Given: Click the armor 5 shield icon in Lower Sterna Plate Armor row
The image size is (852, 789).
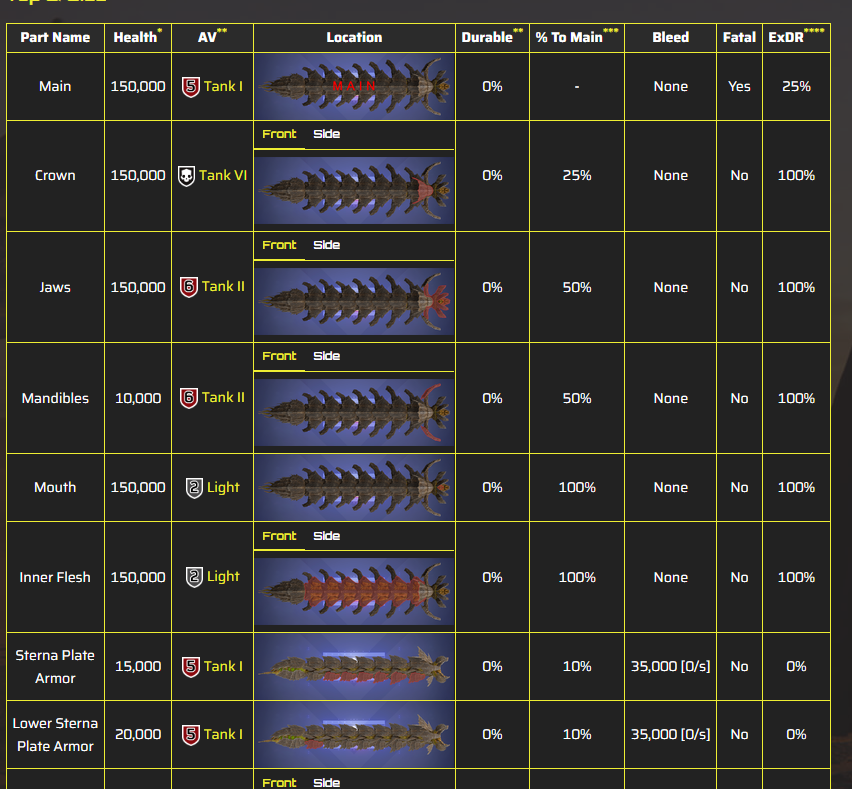Looking at the screenshot, I should pyautogui.click(x=191, y=735).
